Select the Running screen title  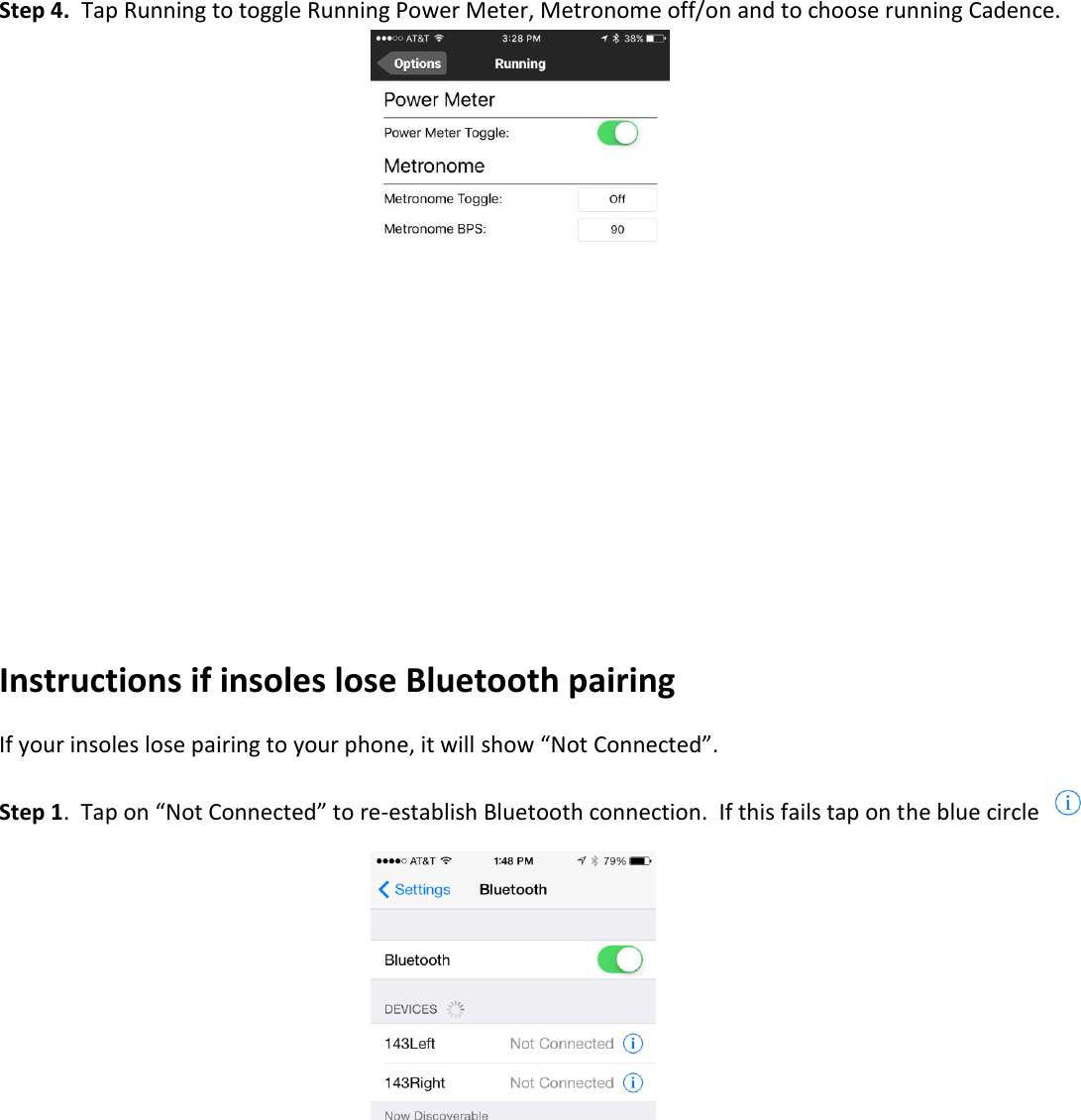[519, 62]
